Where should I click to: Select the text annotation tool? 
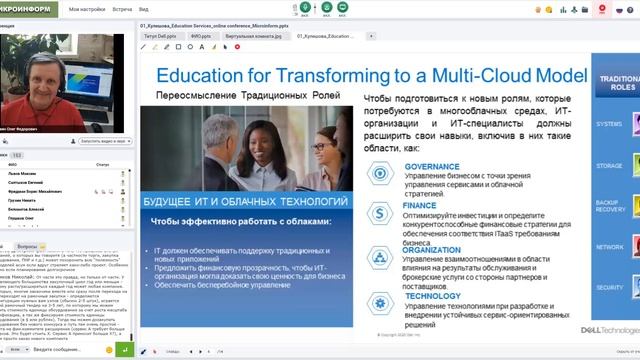pos(202,47)
